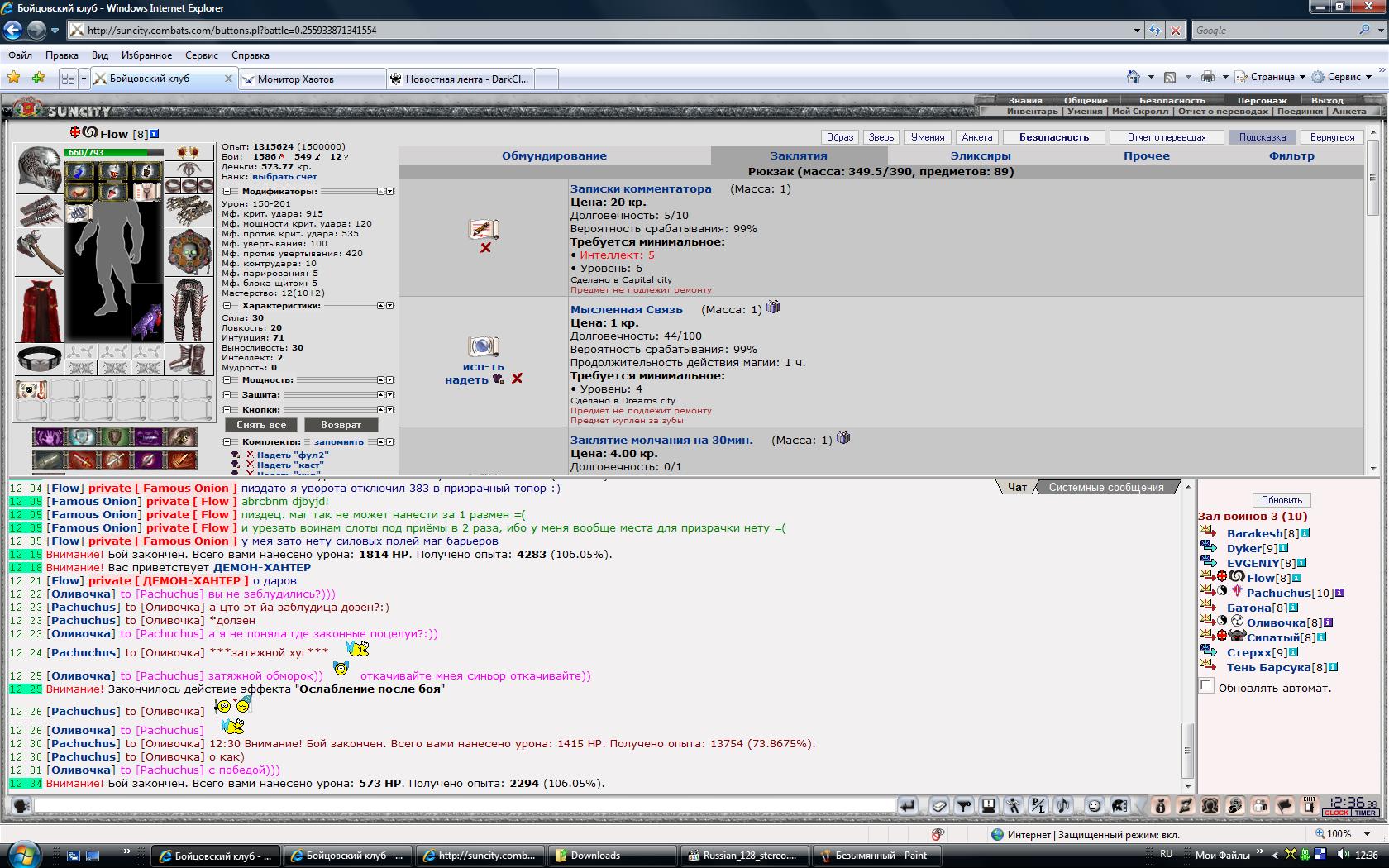Click the Снять всё button
This screenshot has width=1389, height=868.
coord(261,424)
